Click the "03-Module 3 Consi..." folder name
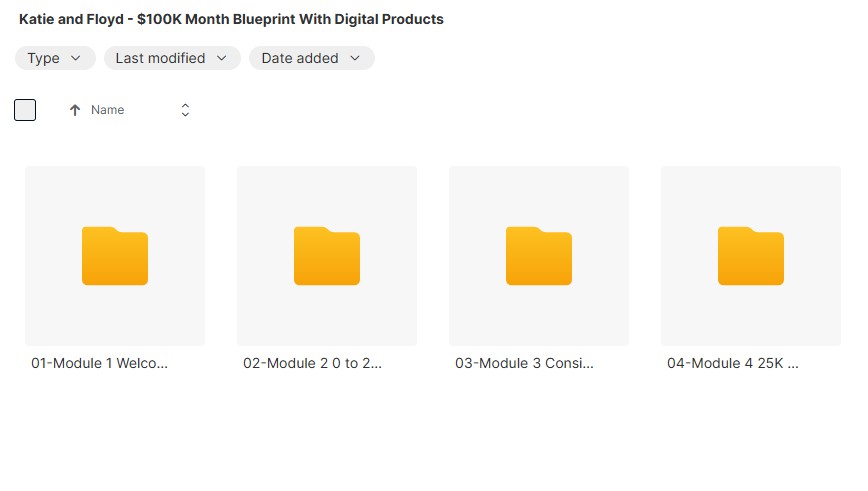Viewport: 868px width, 491px height. click(524, 364)
